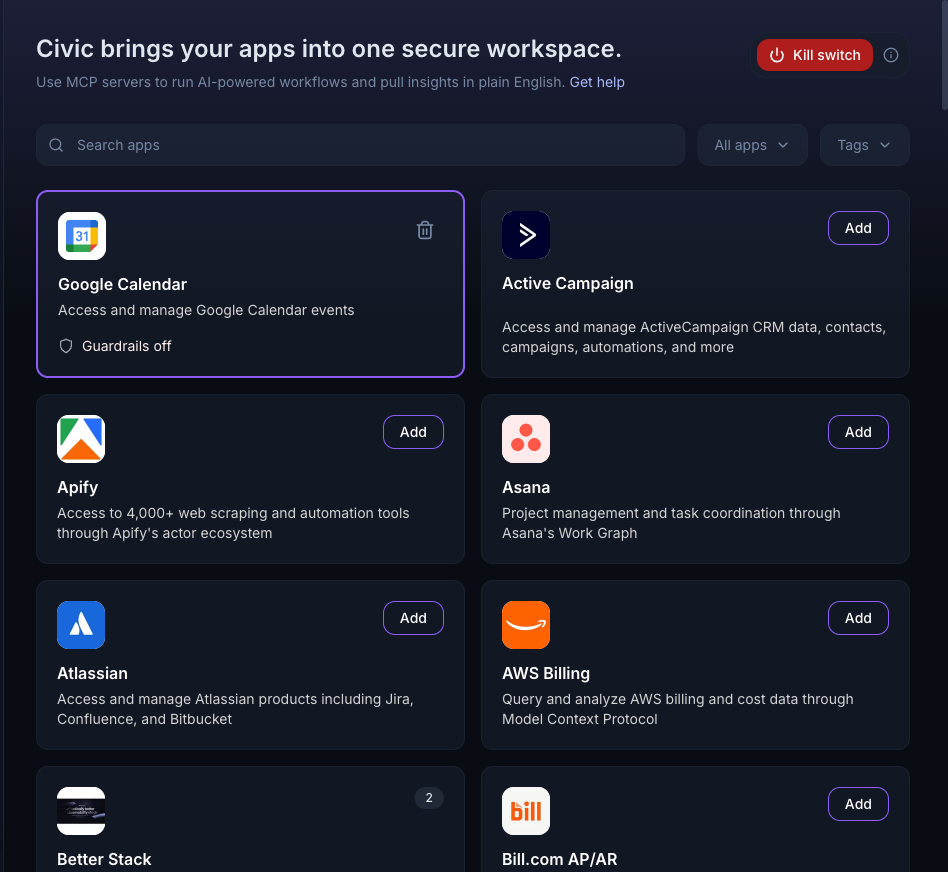The image size is (948, 872).
Task: Click the Asana three-dot logo
Action: [x=526, y=438]
